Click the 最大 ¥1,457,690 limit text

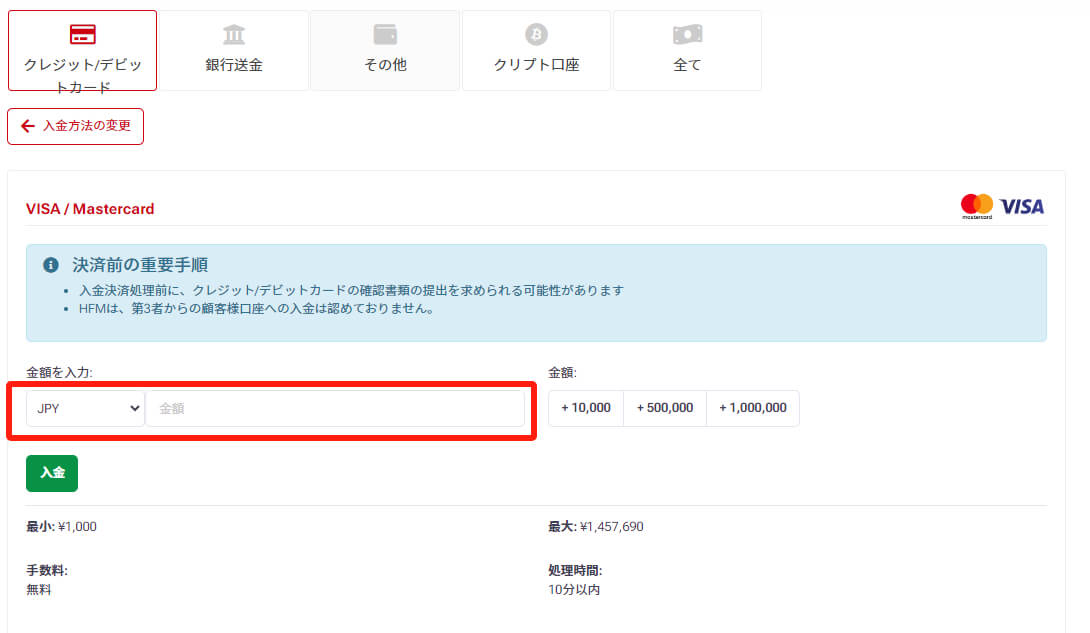pyautogui.click(x=596, y=526)
